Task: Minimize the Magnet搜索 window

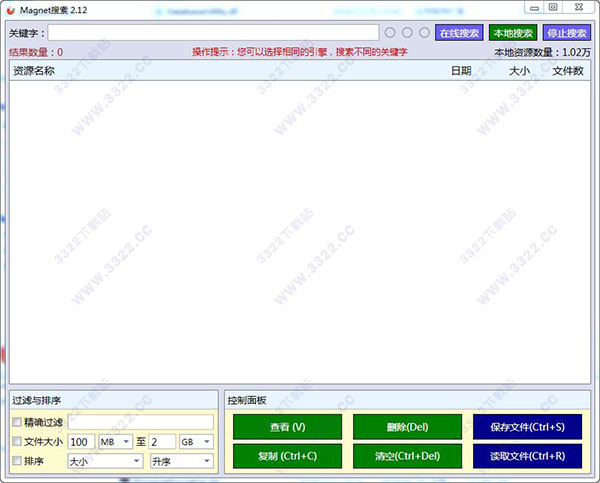Action: (535, 7)
